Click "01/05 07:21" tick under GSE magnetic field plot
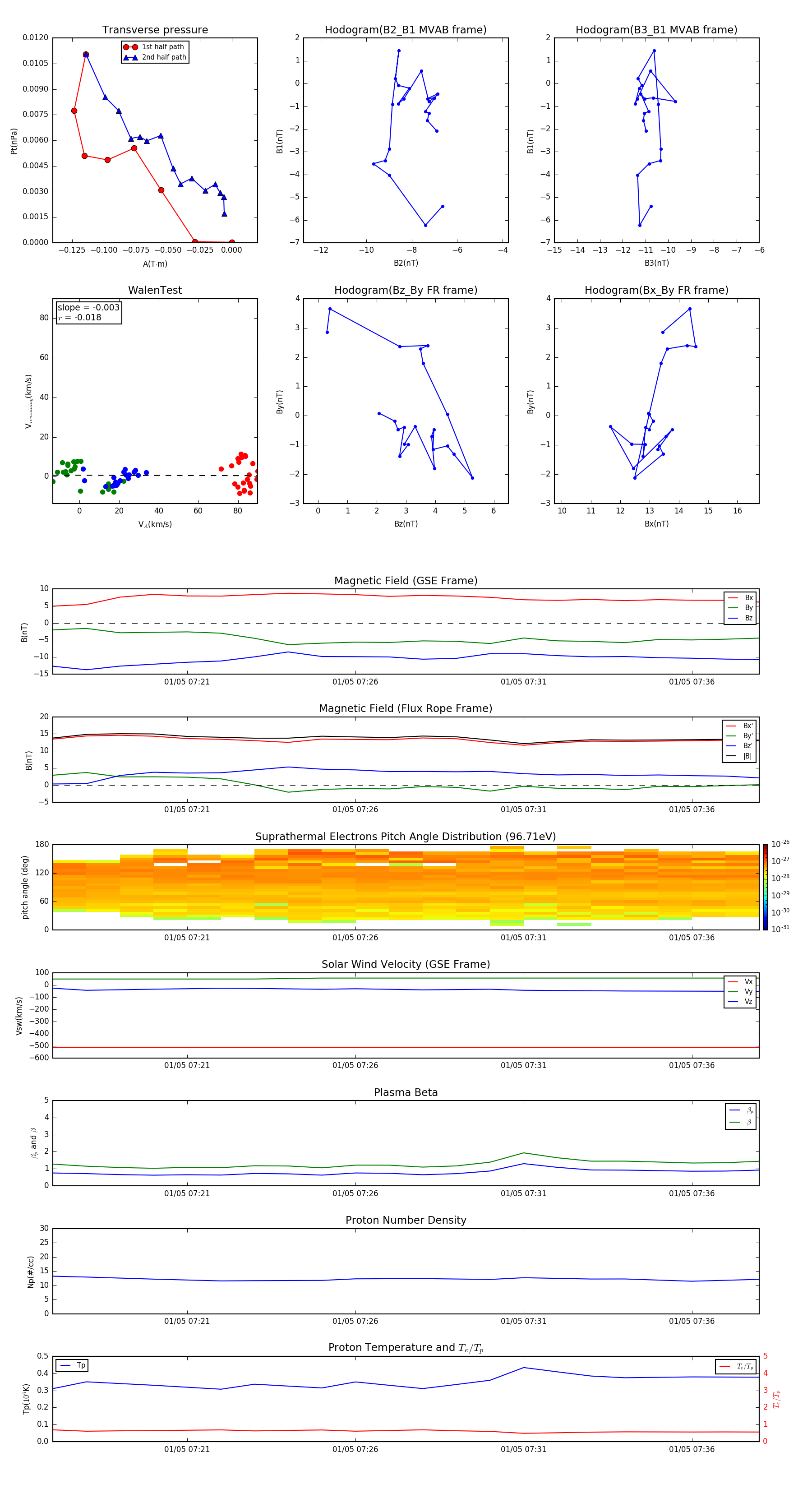 [187, 682]
